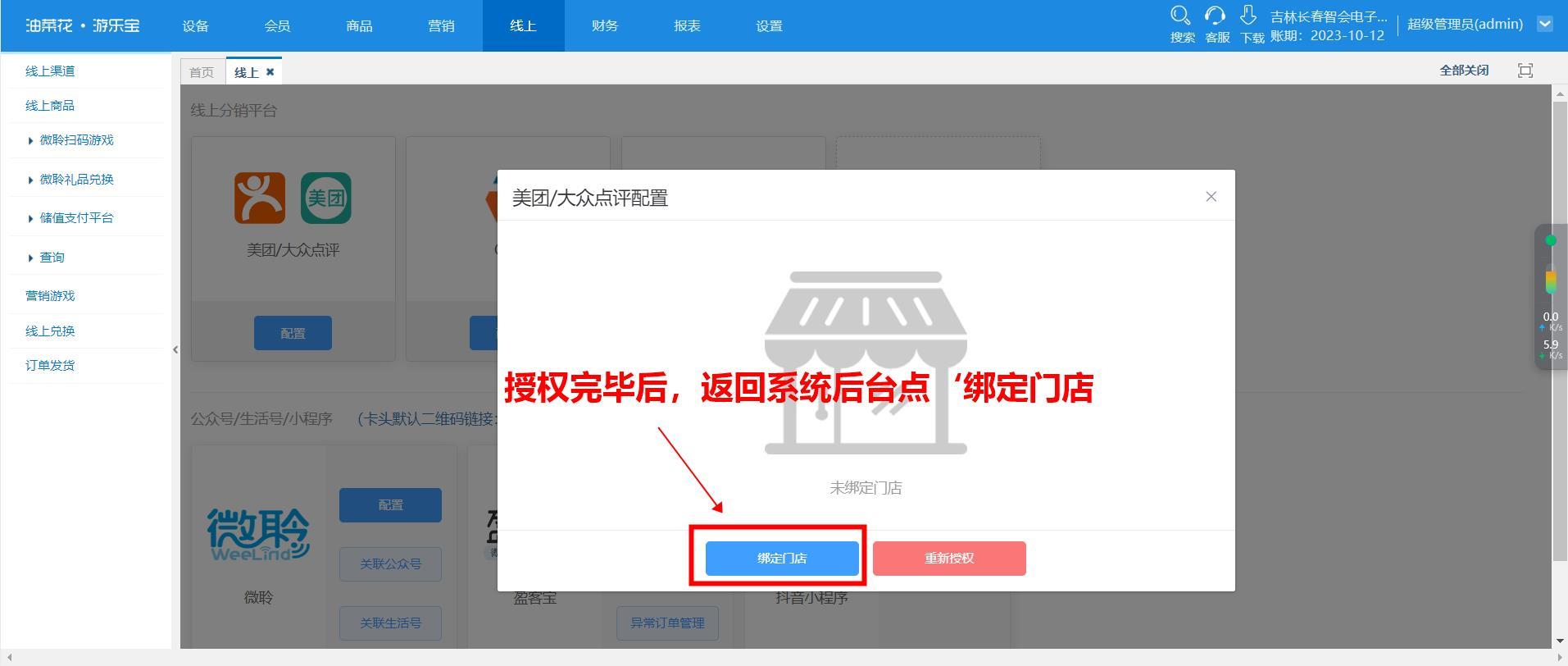Click the 关联公众号 button
Image resolution: width=1568 pixels, height=666 pixels.
(x=390, y=564)
